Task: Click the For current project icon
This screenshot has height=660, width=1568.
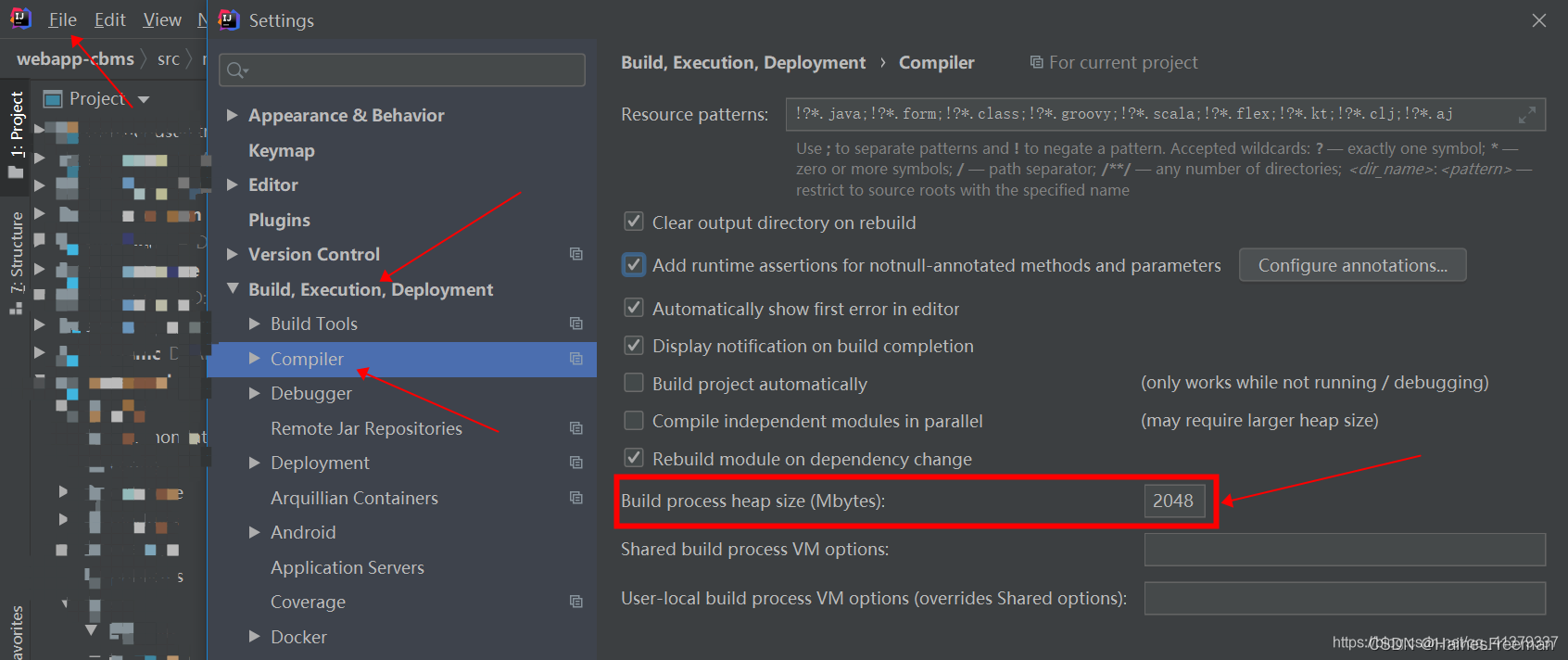Action: point(1036,62)
